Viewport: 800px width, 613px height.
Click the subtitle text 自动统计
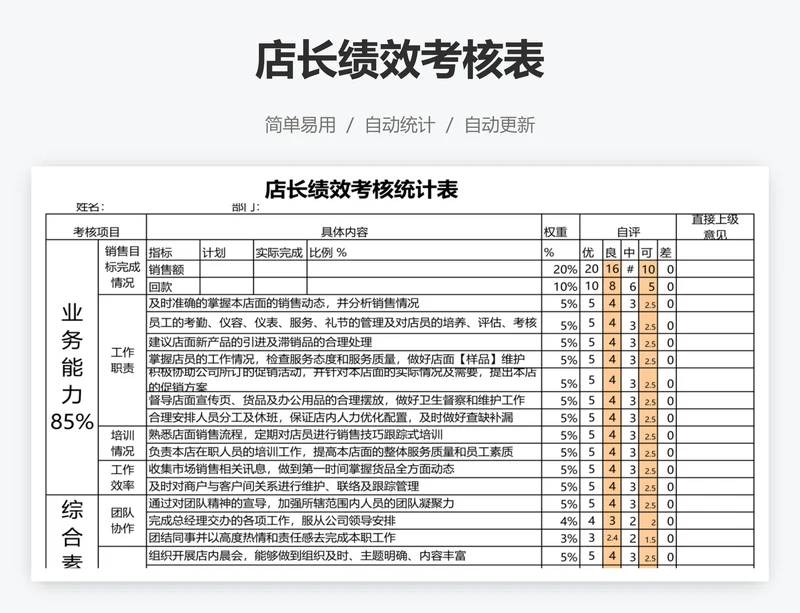(400, 125)
